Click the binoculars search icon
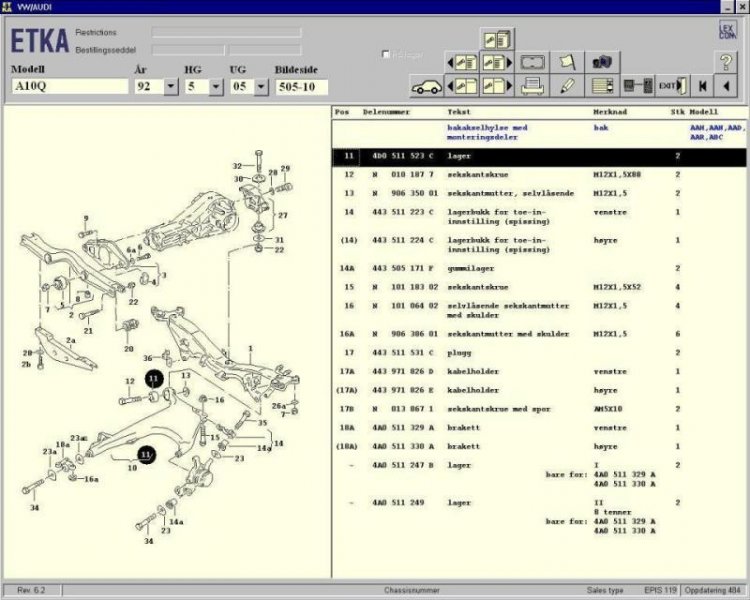This screenshot has width=750, height=600. tap(602, 62)
